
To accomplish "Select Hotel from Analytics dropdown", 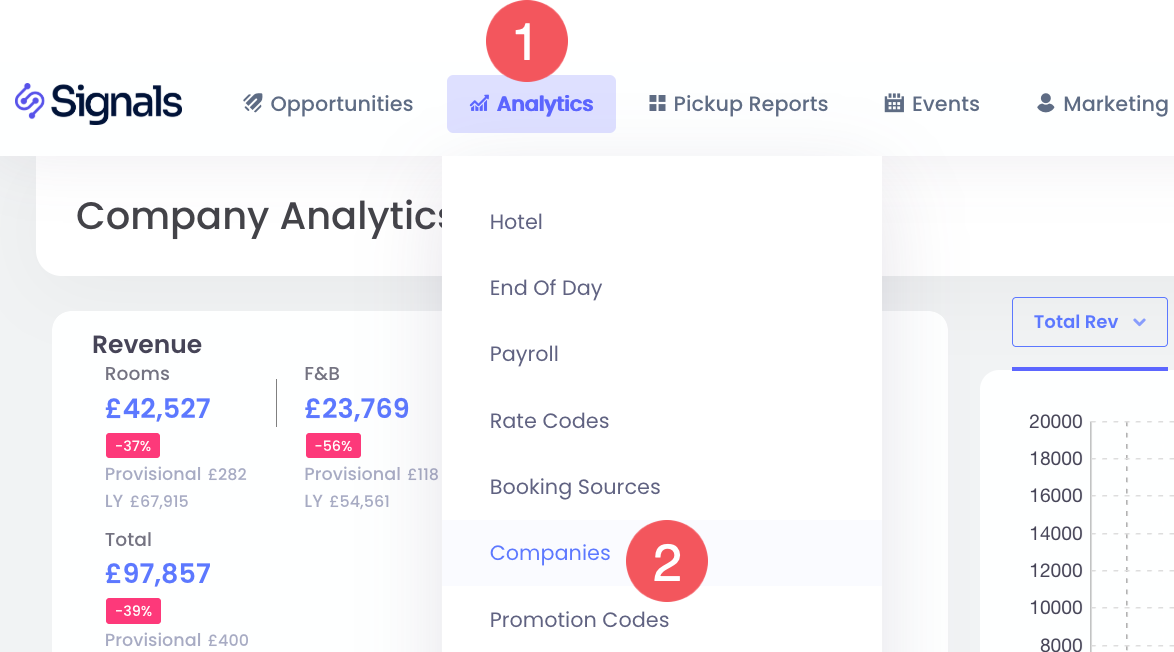I will click(516, 222).
